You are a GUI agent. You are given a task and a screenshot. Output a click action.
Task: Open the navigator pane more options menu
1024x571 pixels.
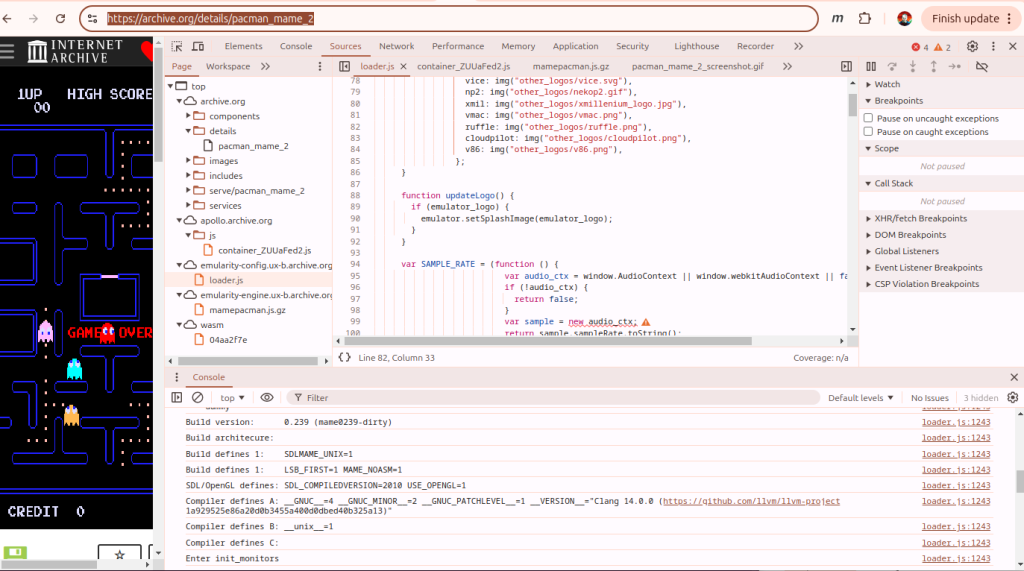pos(320,66)
